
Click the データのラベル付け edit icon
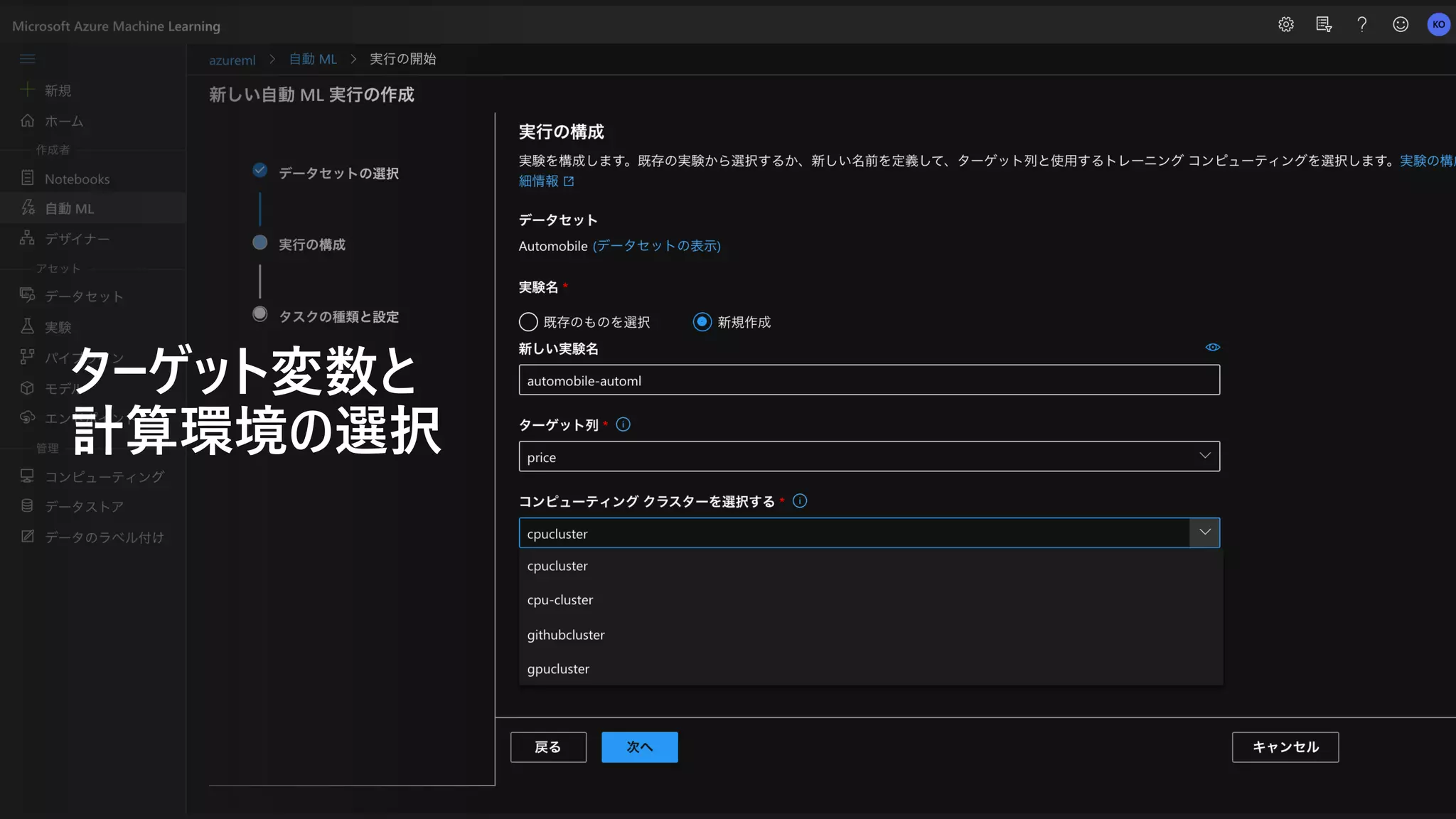point(27,536)
